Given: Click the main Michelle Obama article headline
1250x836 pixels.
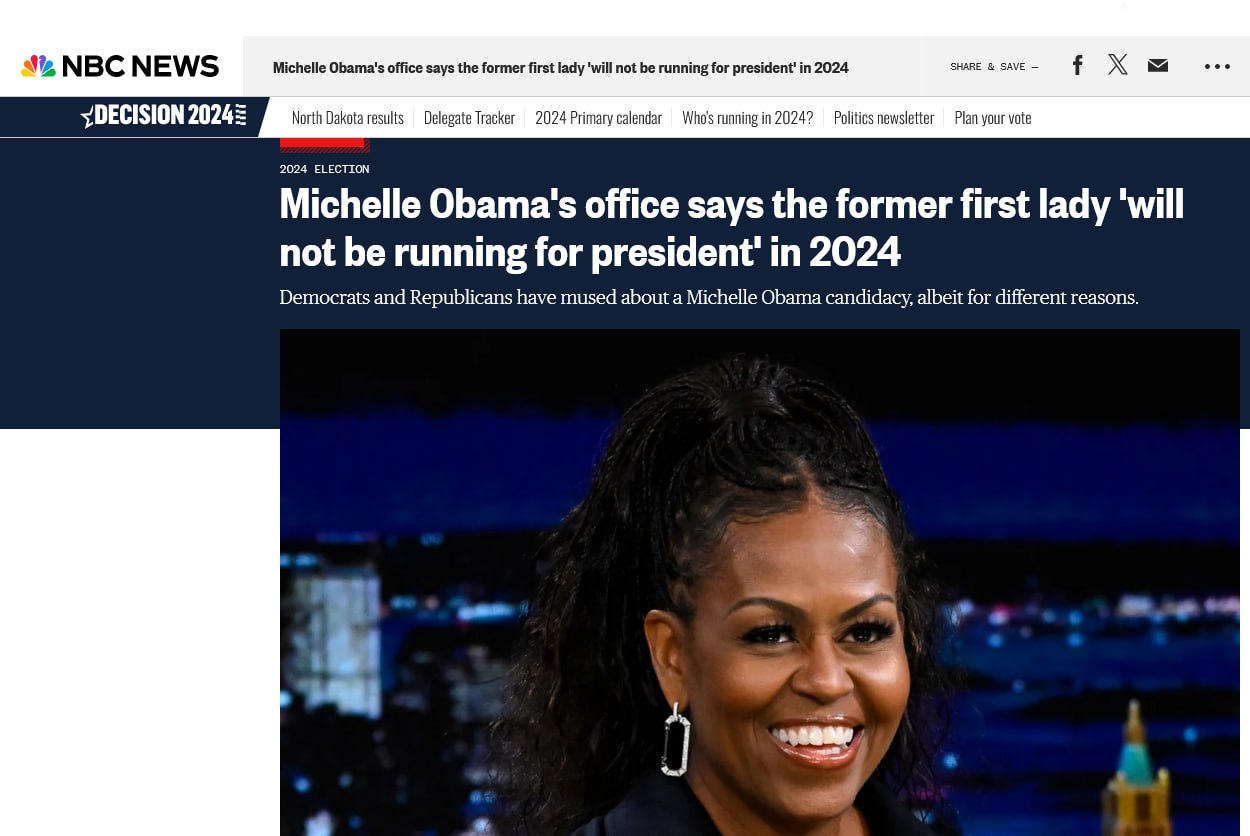Looking at the screenshot, I should click(731, 227).
